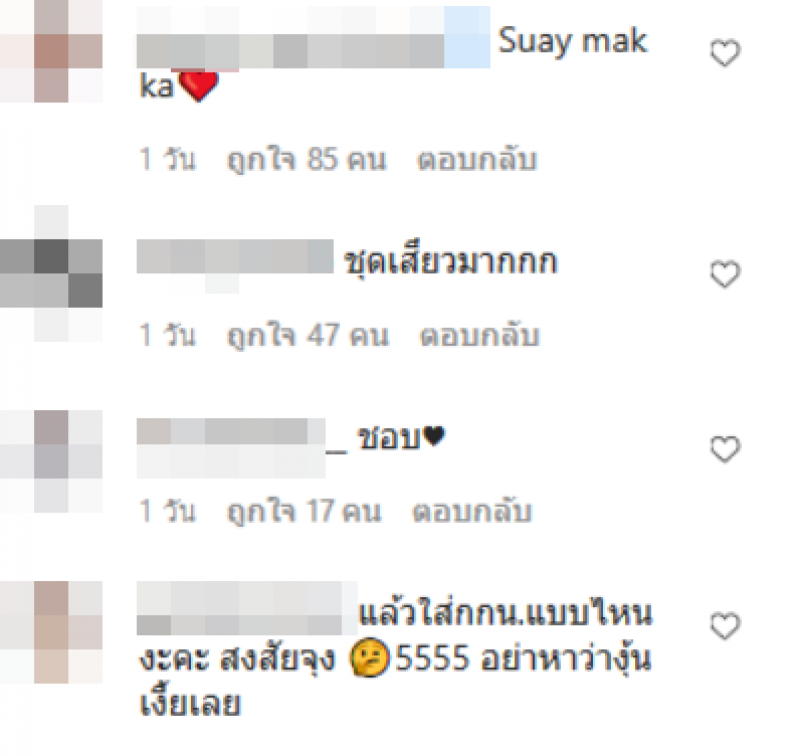
Task: Open the second commenter's avatar
Action: pyautogui.click(x=51, y=273)
